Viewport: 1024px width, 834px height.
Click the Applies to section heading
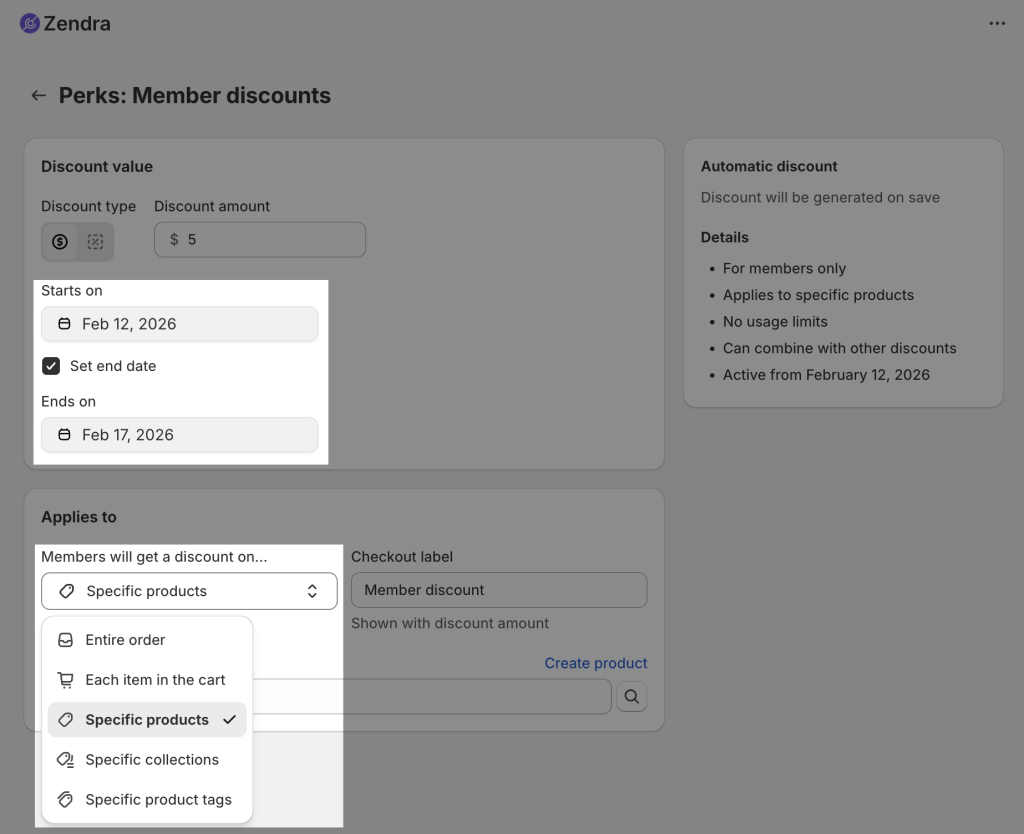(x=78, y=517)
